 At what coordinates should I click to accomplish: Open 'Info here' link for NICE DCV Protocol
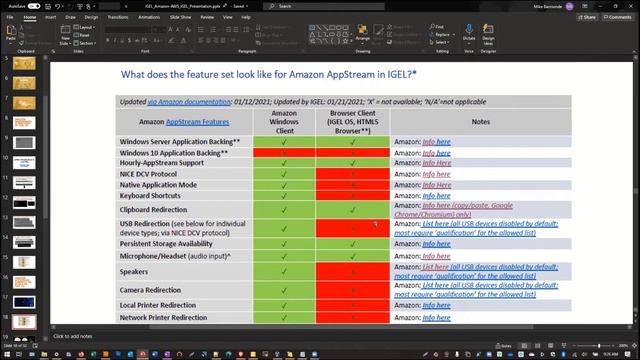436,174
